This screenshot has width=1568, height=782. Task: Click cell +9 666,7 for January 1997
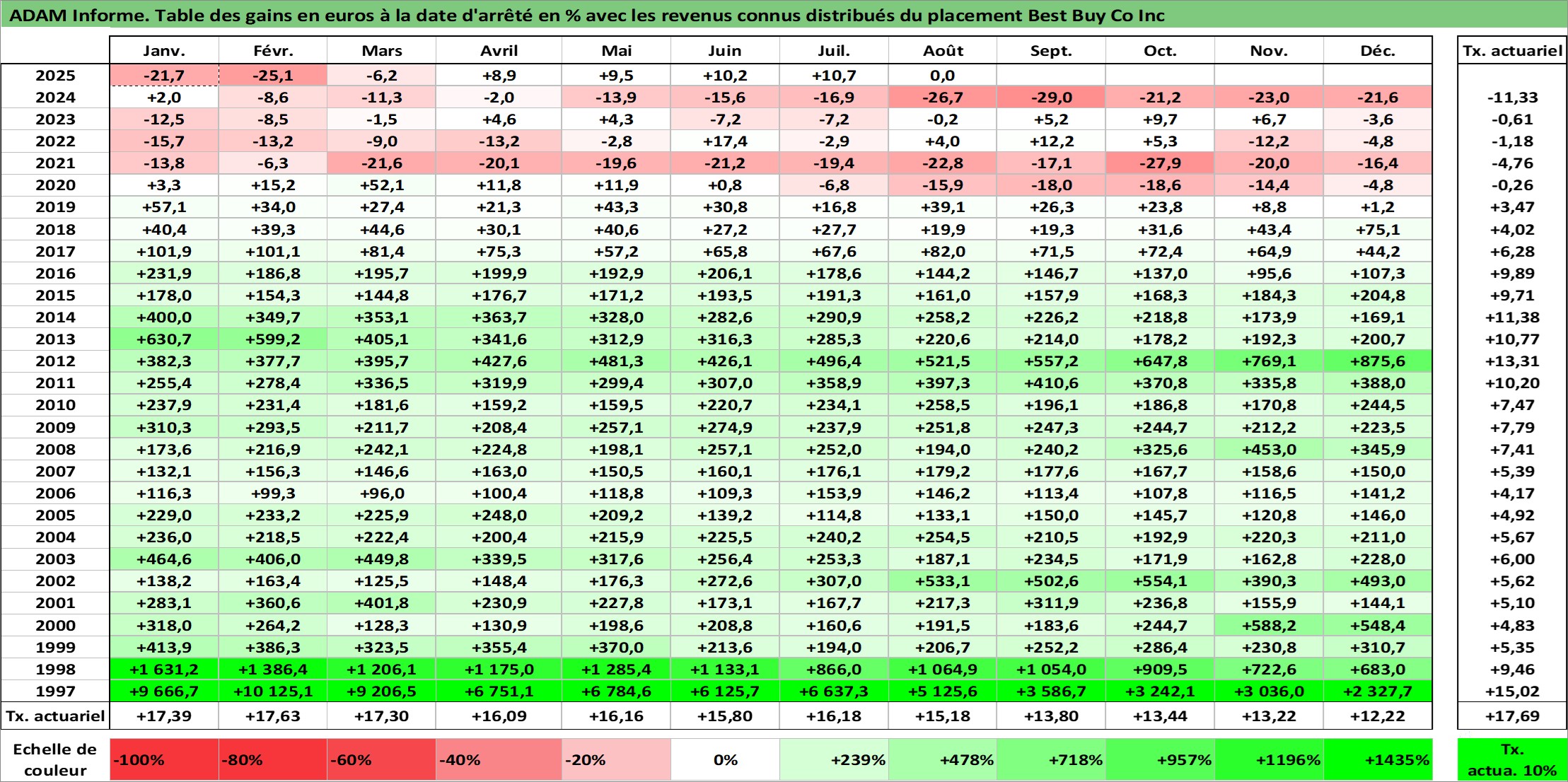click(x=164, y=691)
